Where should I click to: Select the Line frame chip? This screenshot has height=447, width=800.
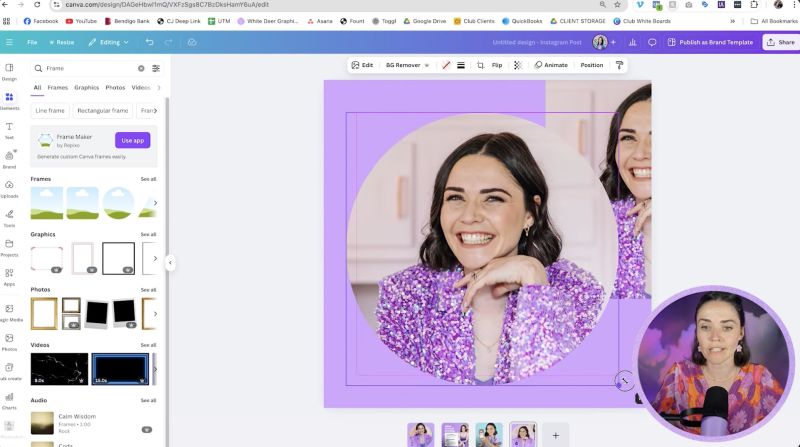[x=50, y=111]
